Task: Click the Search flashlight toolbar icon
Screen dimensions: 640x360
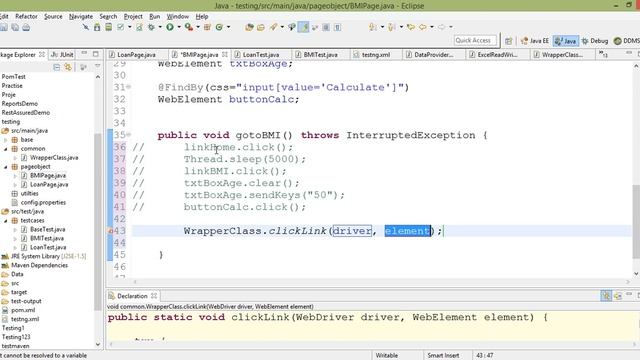Action: point(273,27)
